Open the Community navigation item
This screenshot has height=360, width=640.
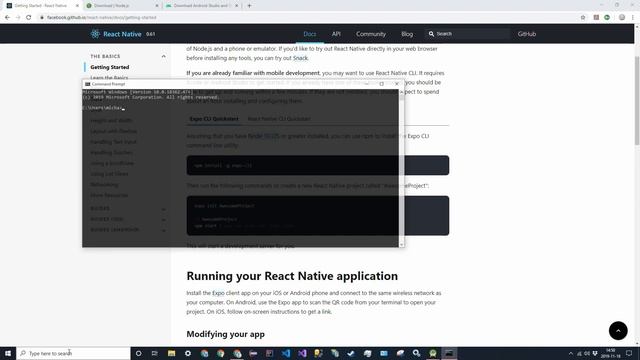coord(371,34)
